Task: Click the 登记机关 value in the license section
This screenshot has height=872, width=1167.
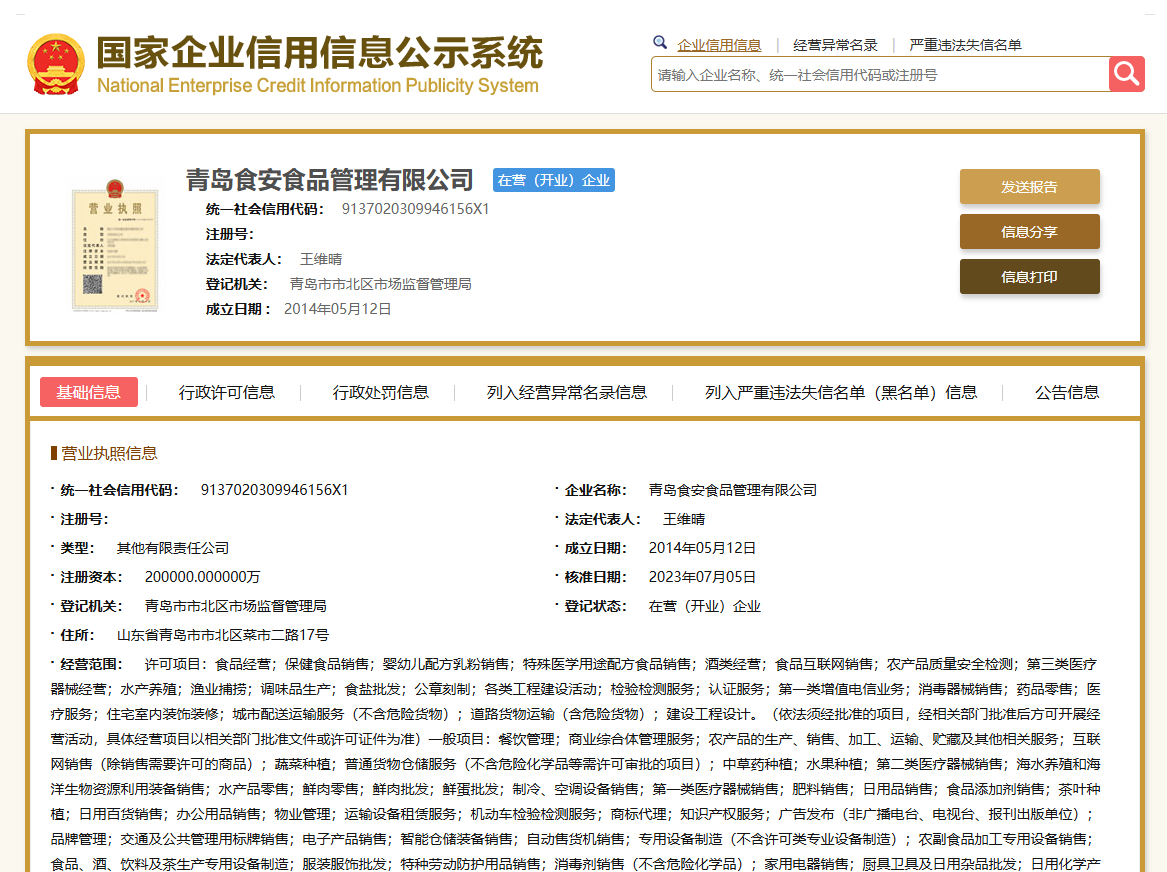Action: coord(235,606)
